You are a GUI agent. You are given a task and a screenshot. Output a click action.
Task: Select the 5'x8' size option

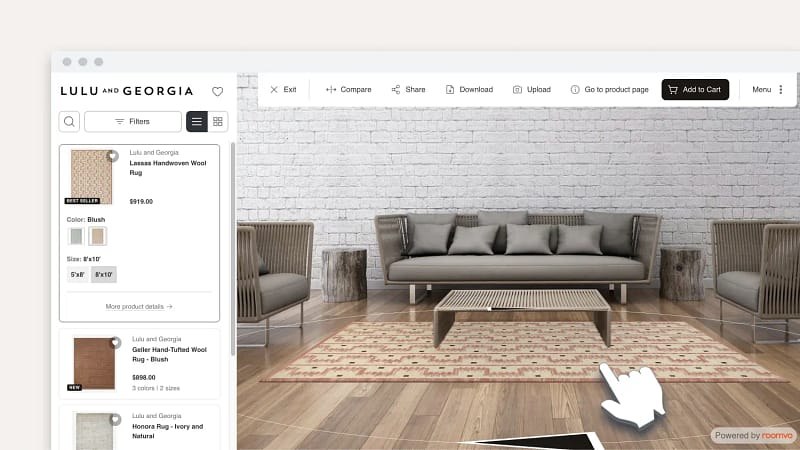tap(78, 274)
